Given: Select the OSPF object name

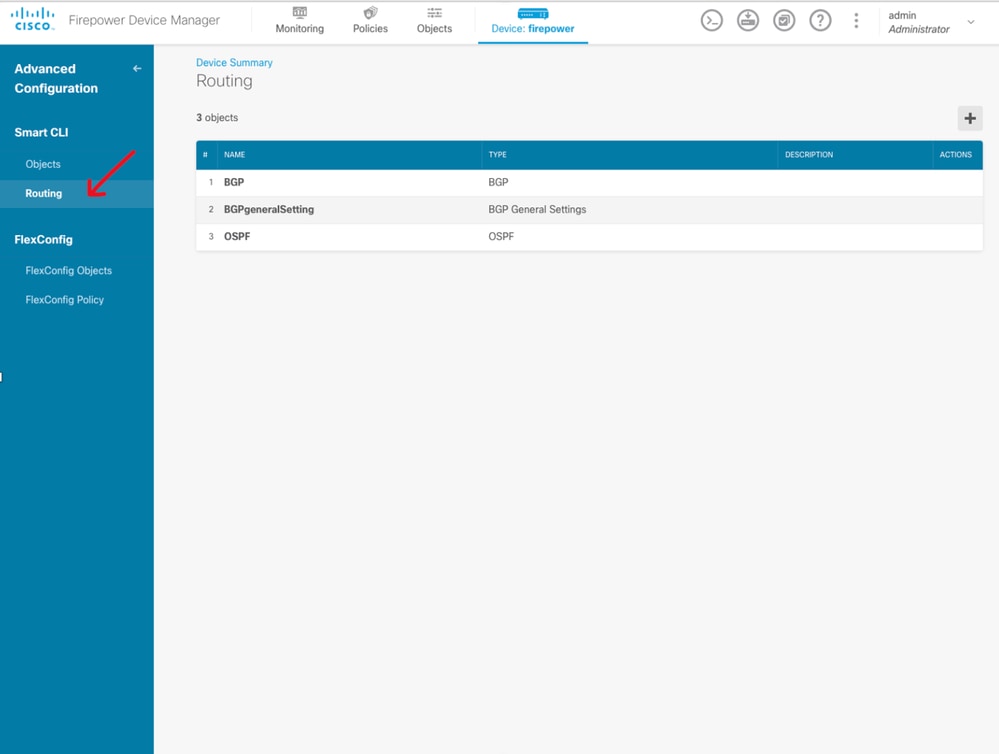Looking at the screenshot, I should click(237, 236).
